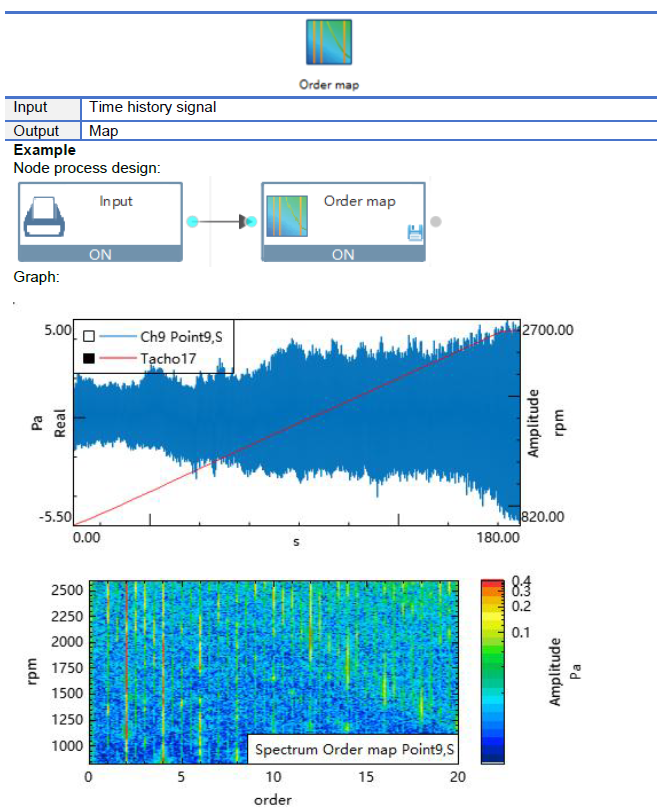
Task: Click the Spectrum Order map Point9,S label
Action: [x=354, y=749]
